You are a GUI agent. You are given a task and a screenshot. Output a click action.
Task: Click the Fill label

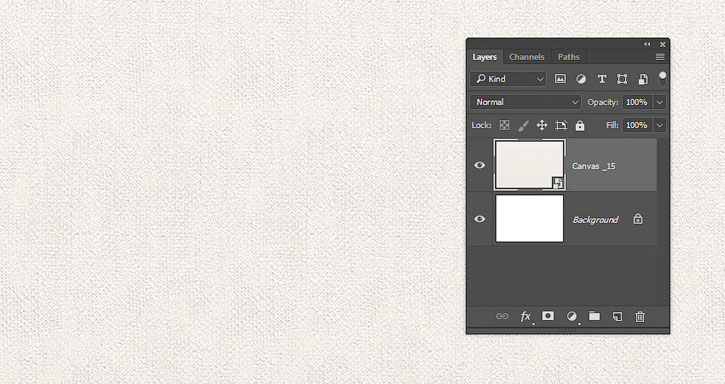tap(612, 125)
